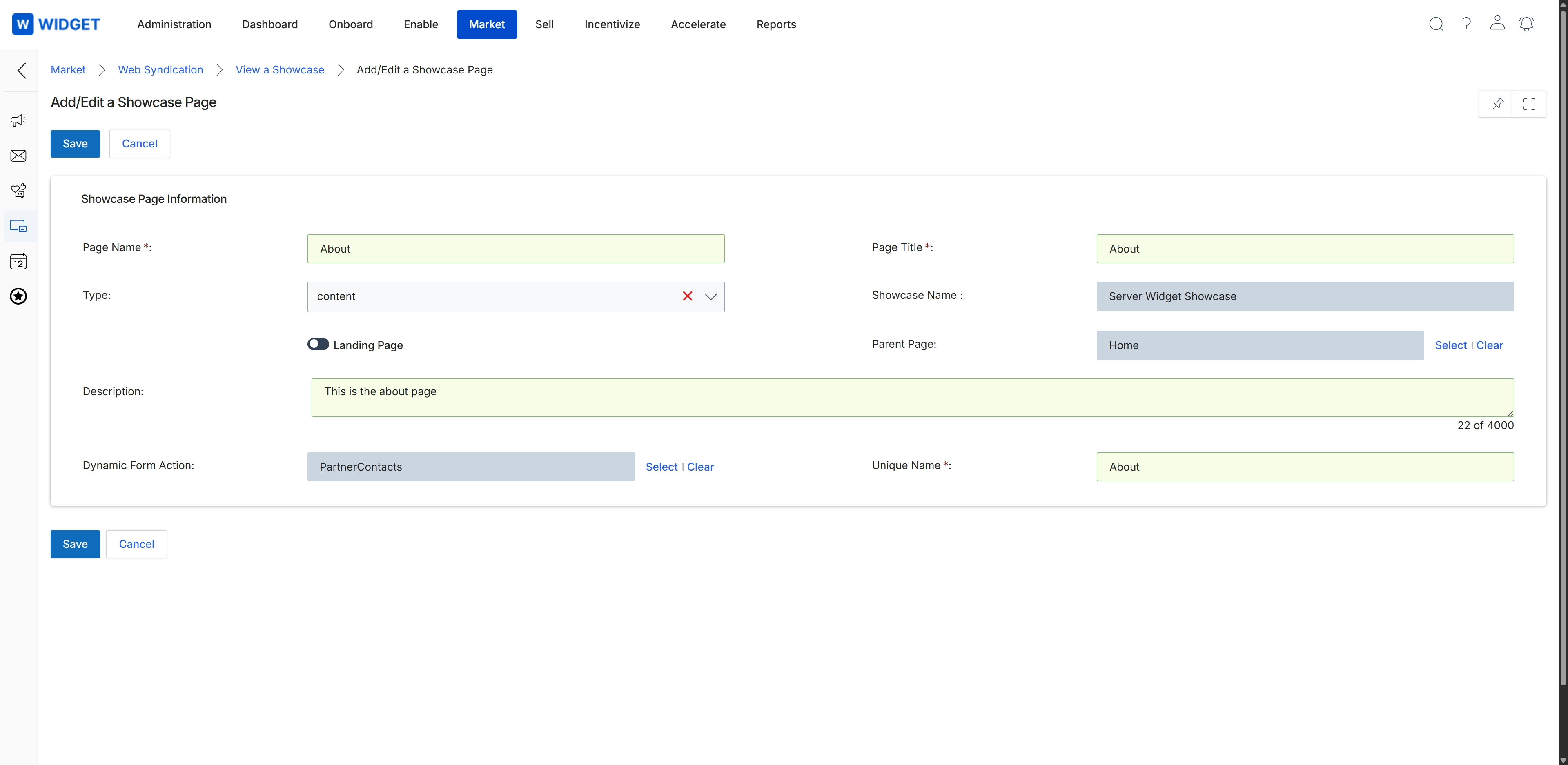Clear the Type selection with red X
1568x765 pixels.
[x=687, y=296]
